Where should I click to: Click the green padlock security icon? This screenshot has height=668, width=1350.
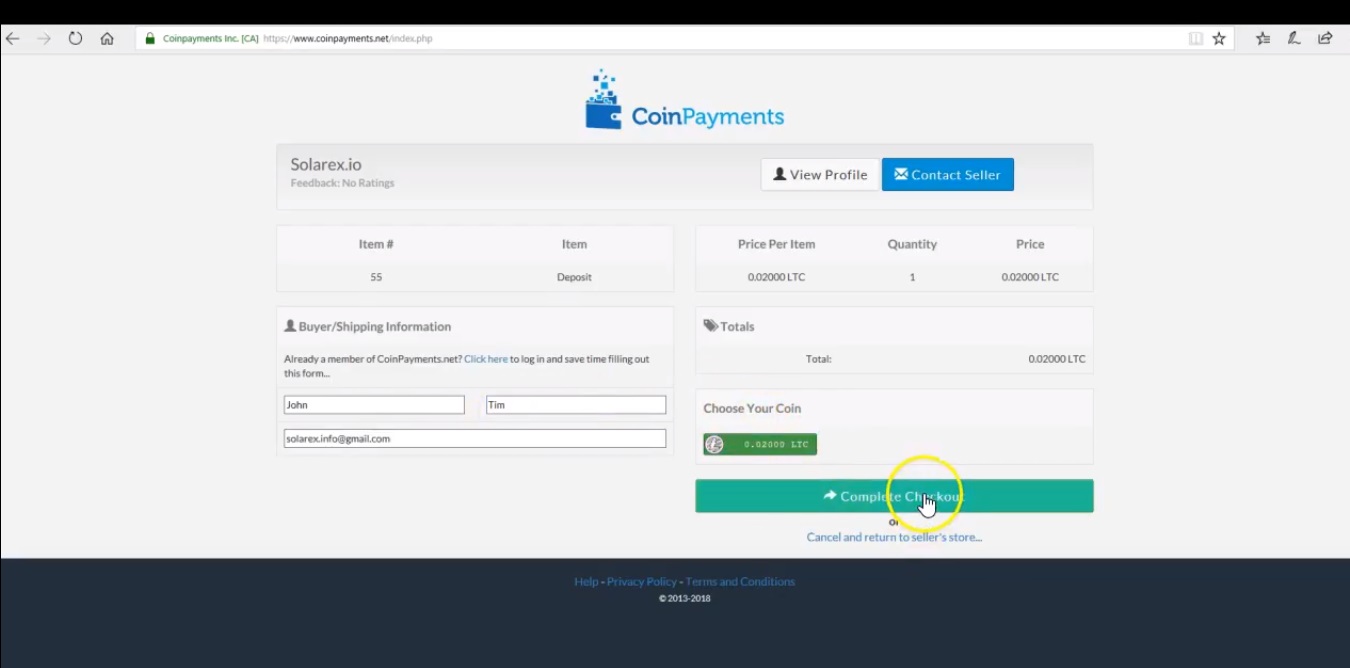150,39
